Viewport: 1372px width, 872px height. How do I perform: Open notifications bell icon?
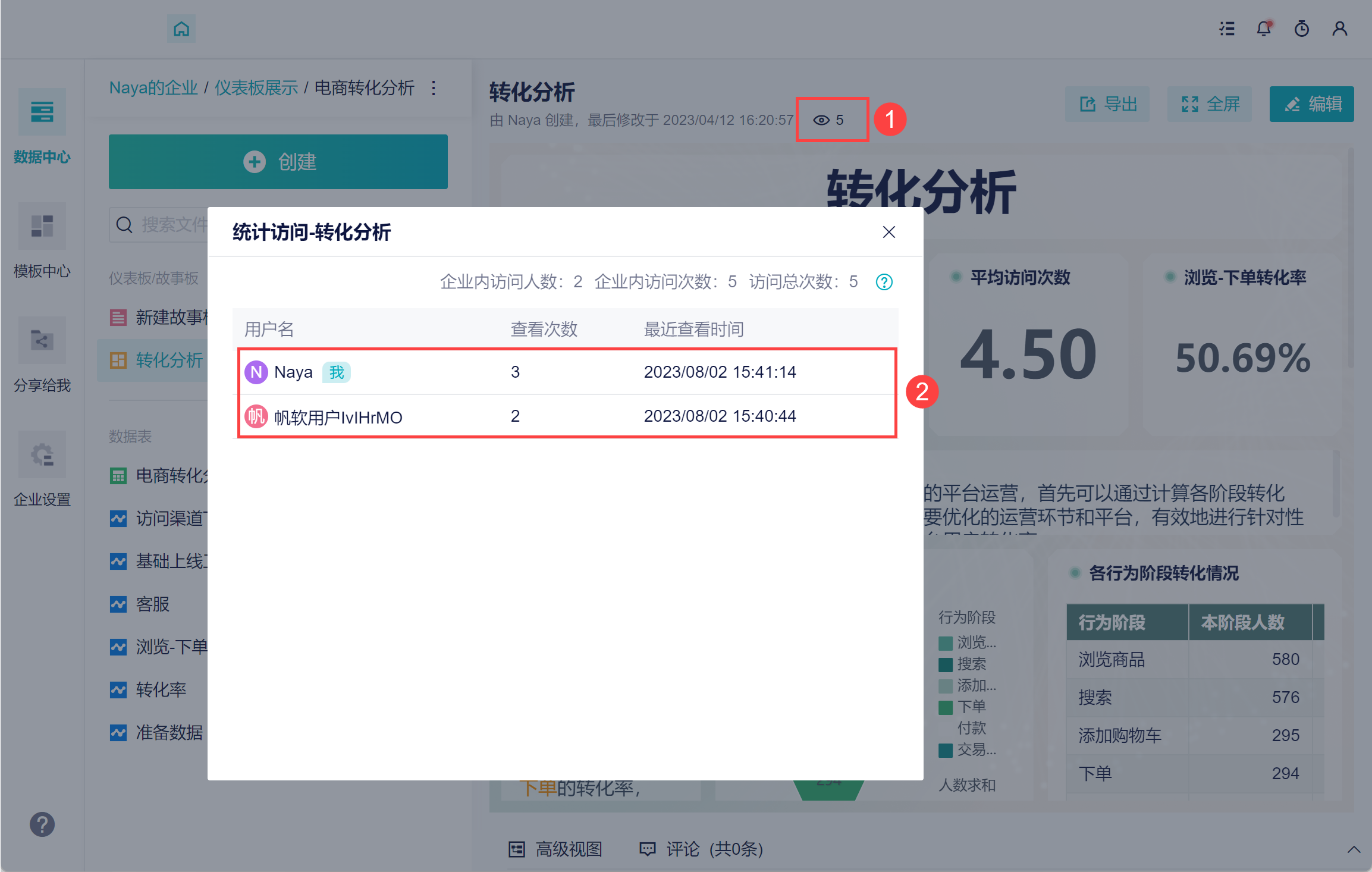click(1264, 29)
